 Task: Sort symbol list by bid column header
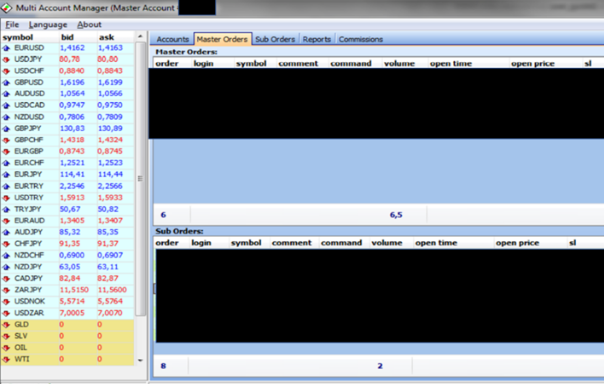tap(67, 37)
